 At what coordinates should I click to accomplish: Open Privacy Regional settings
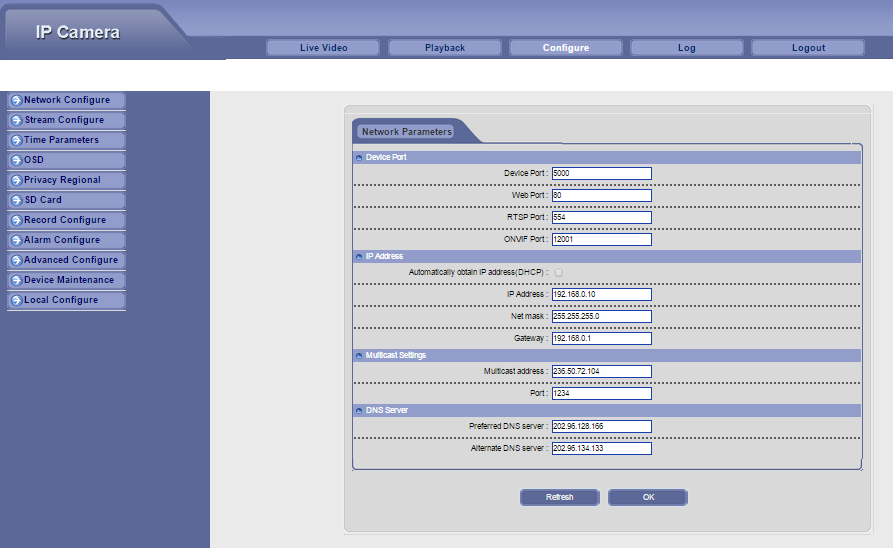click(66, 180)
